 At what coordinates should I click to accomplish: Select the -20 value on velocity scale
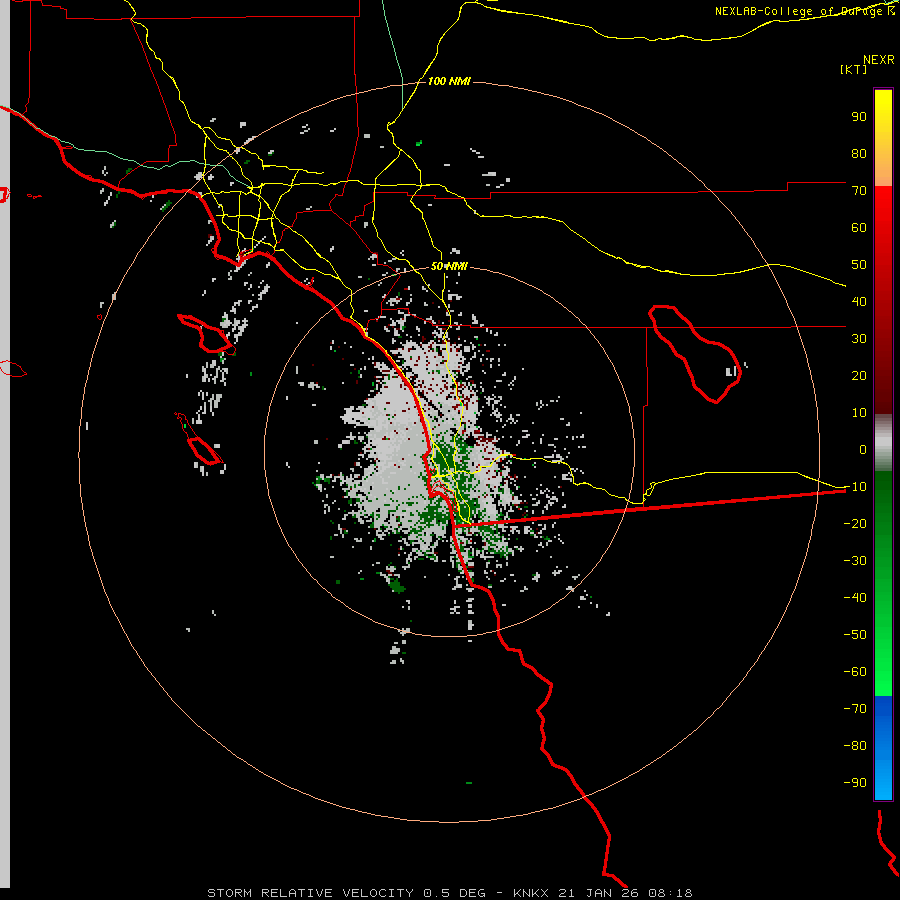click(855, 523)
